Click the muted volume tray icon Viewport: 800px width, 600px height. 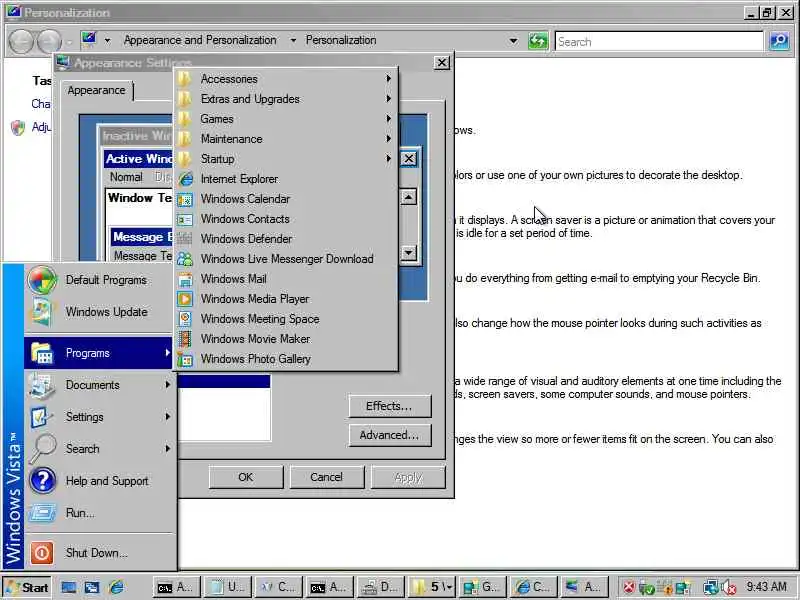point(730,588)
